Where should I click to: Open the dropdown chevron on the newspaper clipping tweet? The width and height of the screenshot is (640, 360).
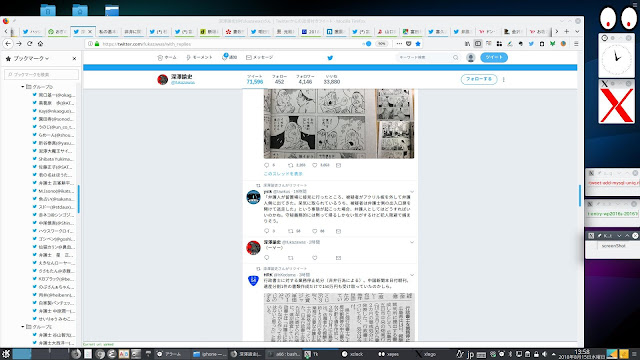(412, 275)
